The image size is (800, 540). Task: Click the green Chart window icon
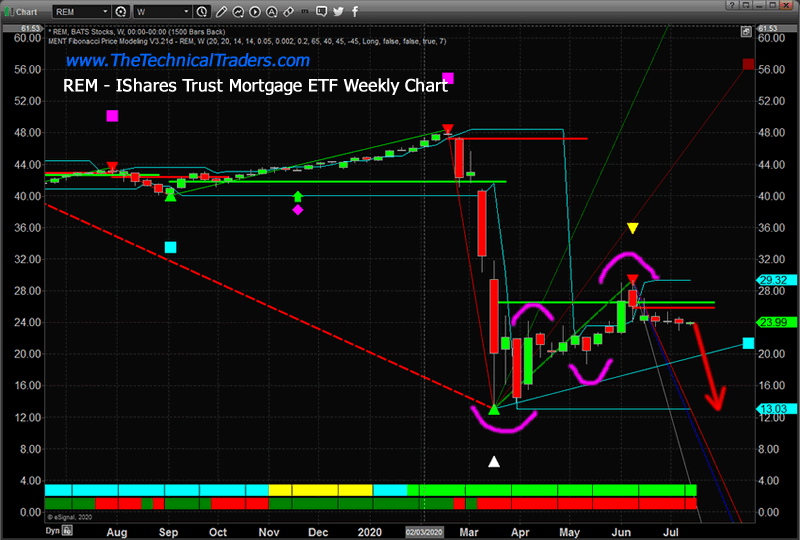point(9,11)
